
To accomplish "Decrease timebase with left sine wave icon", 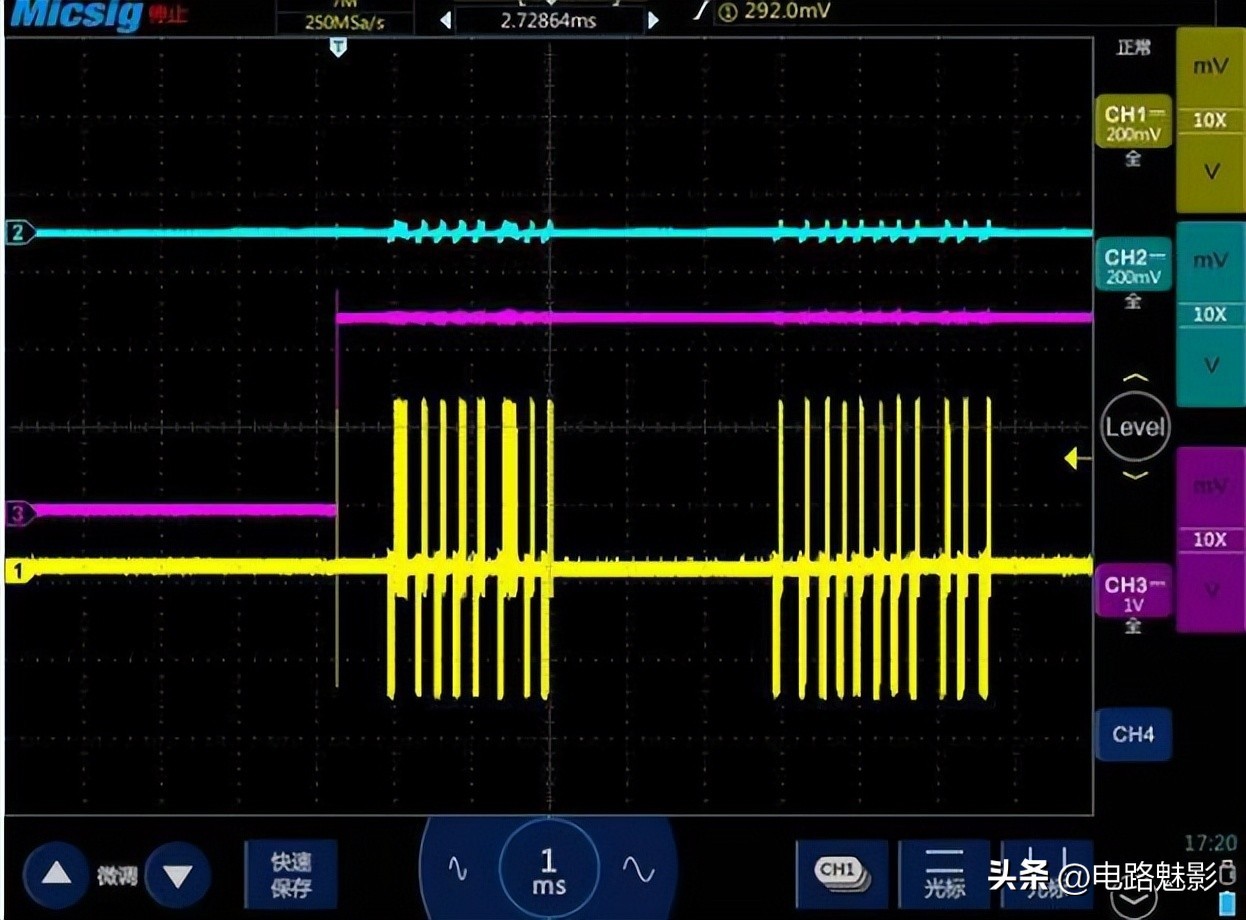I will coord(457,869).
